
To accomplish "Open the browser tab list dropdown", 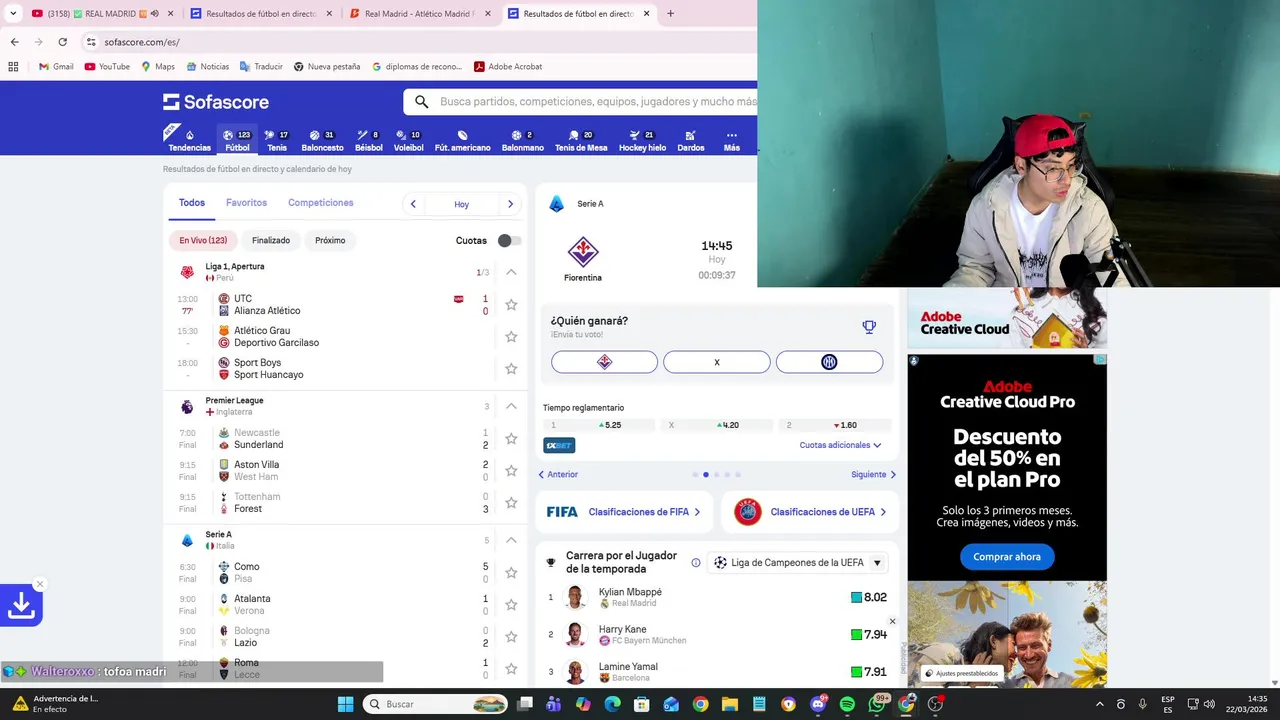I will 13,14.
